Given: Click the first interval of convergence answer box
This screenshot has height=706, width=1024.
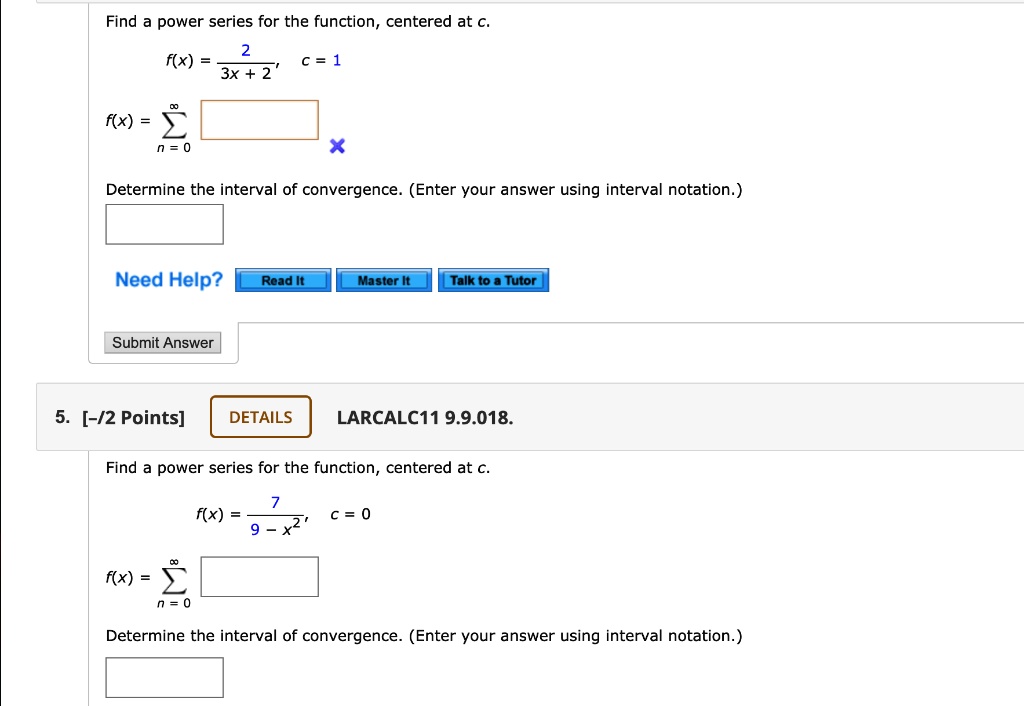Looking at the screenshot, I should 164,224.
